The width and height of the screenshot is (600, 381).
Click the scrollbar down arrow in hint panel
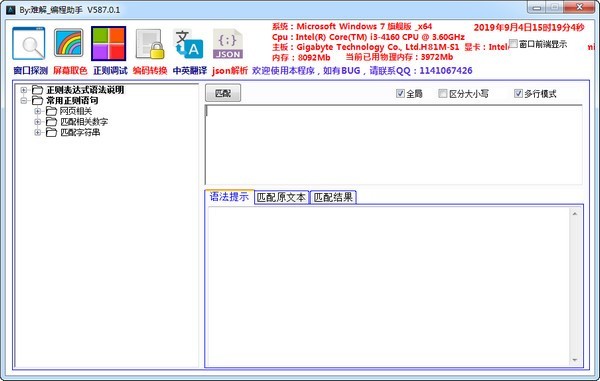tap(575, 360)
